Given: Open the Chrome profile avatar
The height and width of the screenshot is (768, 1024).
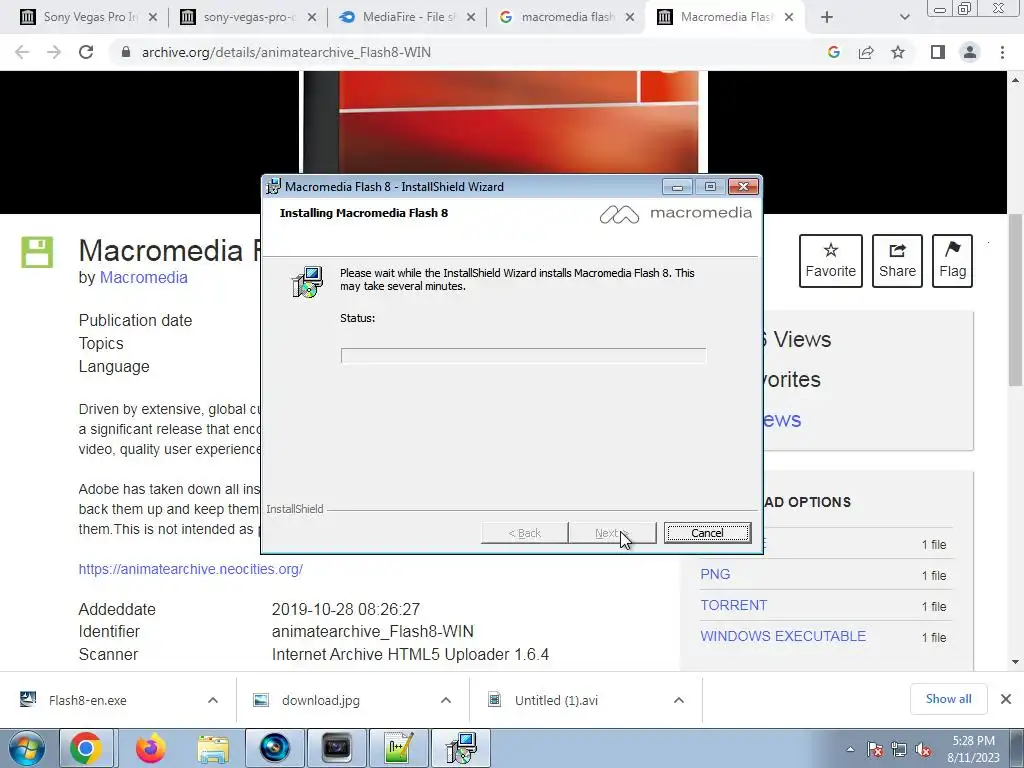Looking at the screenshot, I should pyautogui.click(x=970, y=52).
